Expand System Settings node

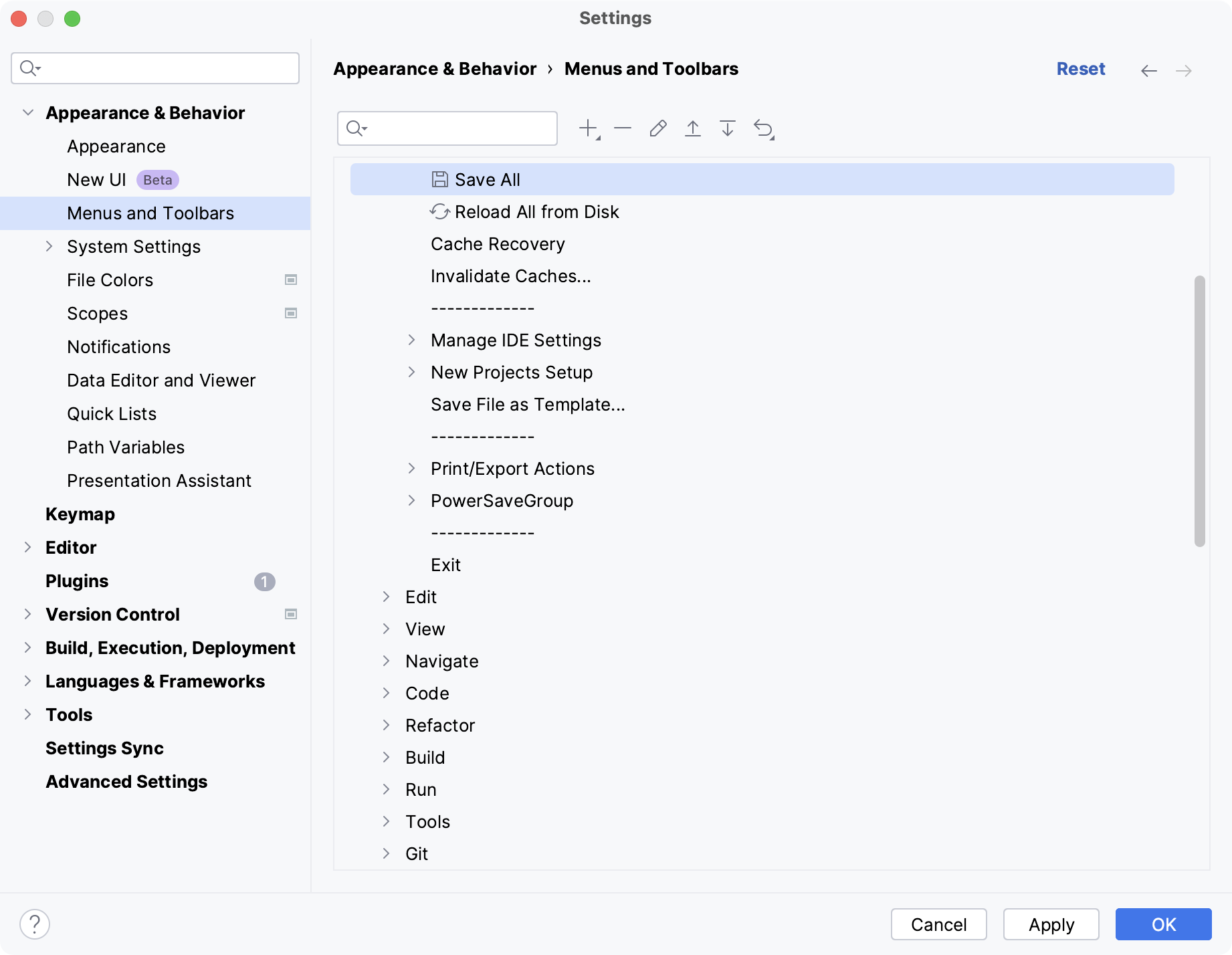(49, 246)
